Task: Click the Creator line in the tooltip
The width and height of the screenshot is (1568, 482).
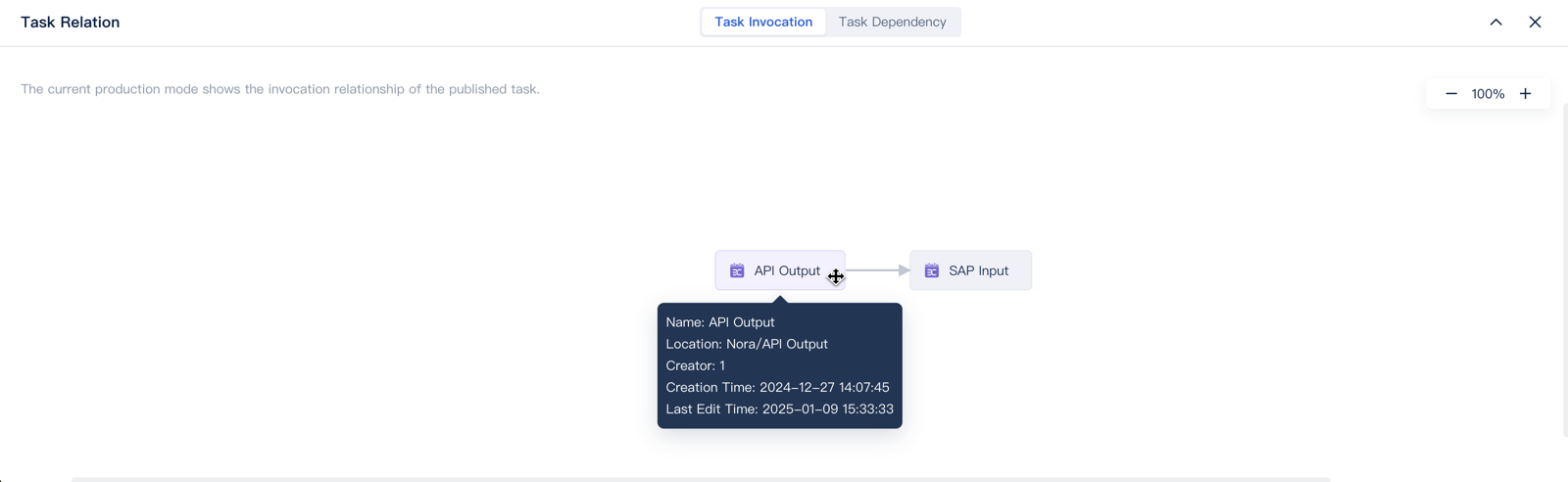Action: pos(696,365)
